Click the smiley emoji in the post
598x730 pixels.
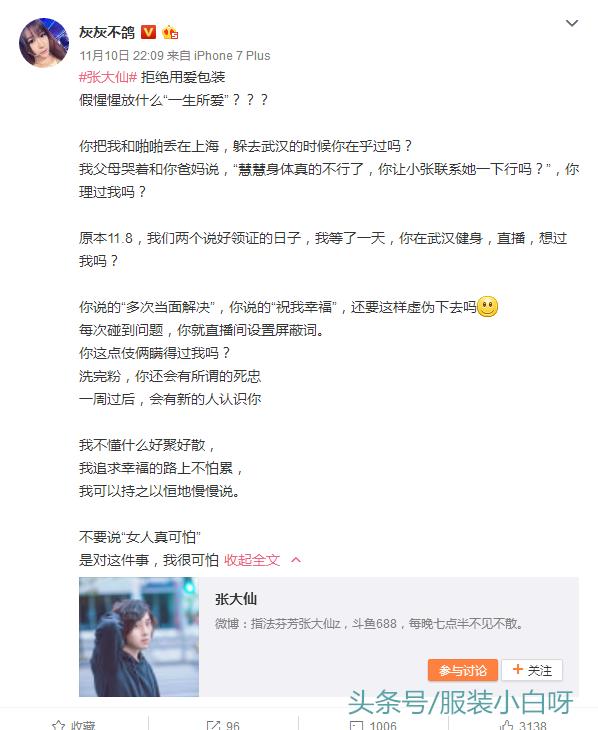[x=488, y=307]
